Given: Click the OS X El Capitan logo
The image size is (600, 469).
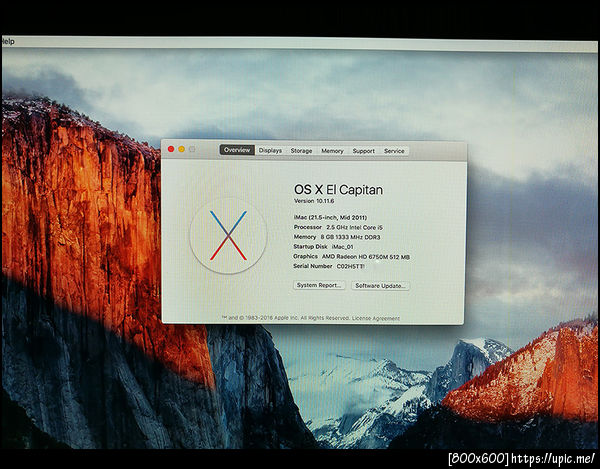Looking at the screenshot, I should pyautogui.click(x=228, y=235).
